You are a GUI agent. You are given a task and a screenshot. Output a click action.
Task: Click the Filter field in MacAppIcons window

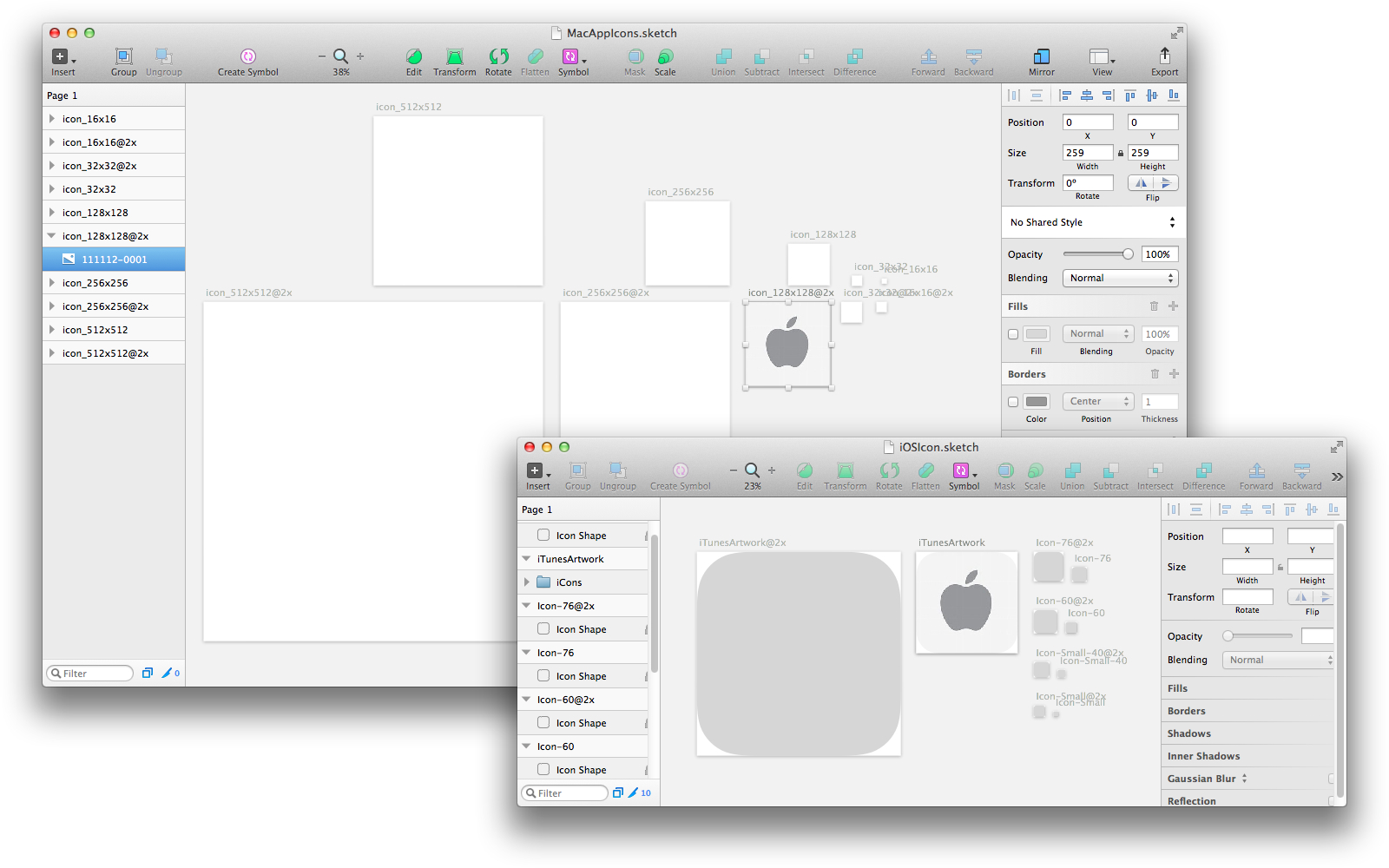pos(89,673)
